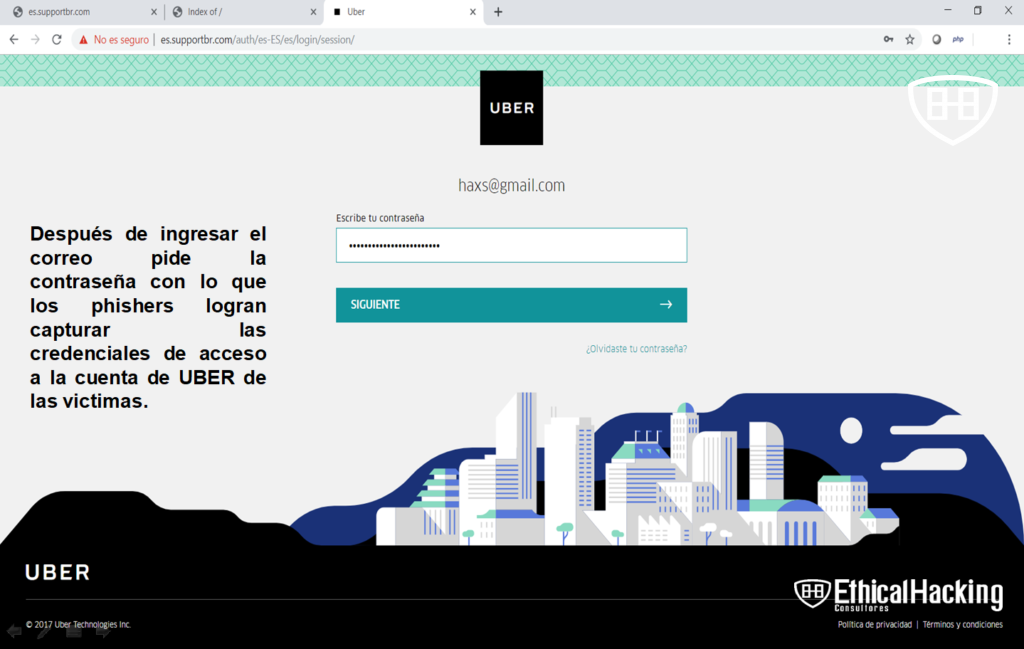The width and height of the screenshot is (1024, 649).
Task: Click the 'No es seguro' warning icon
Action: [84, 40]
